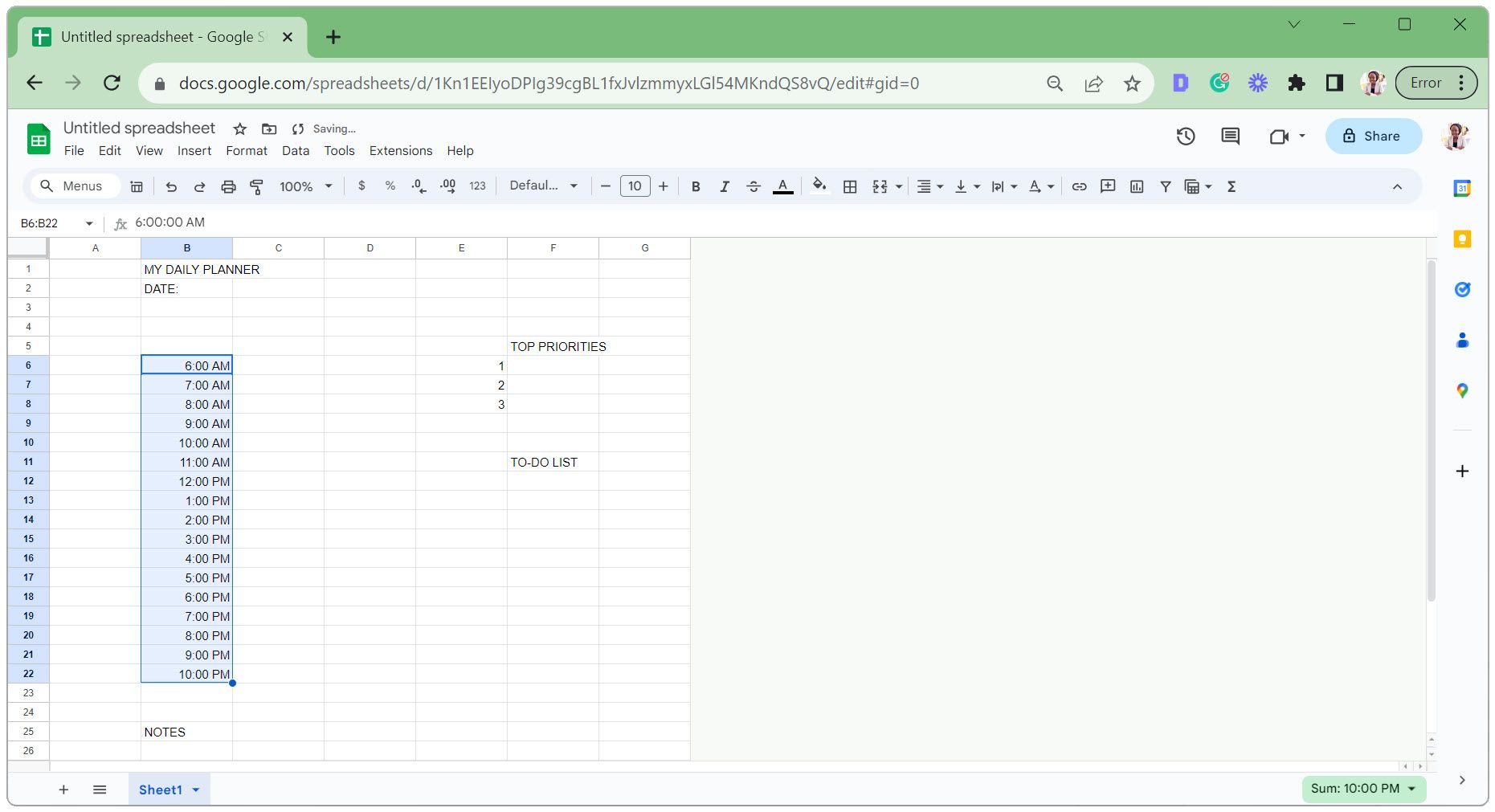Expand the Sum: 10:00 PM dropdown
The height and width of the screenshot is (812, 1495).
[1363, 789]
